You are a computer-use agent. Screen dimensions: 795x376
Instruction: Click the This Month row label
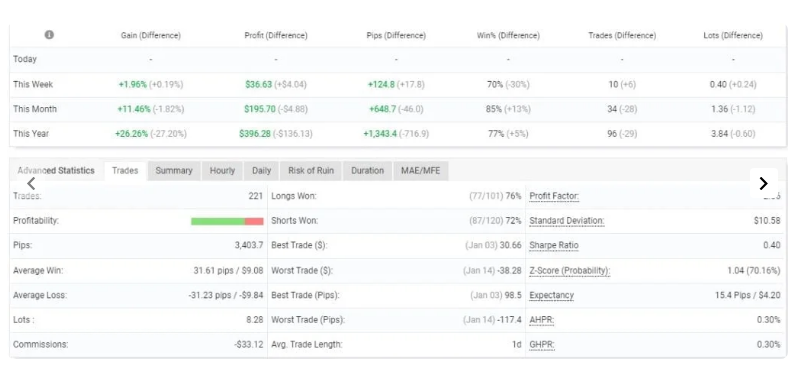point(35,109)
